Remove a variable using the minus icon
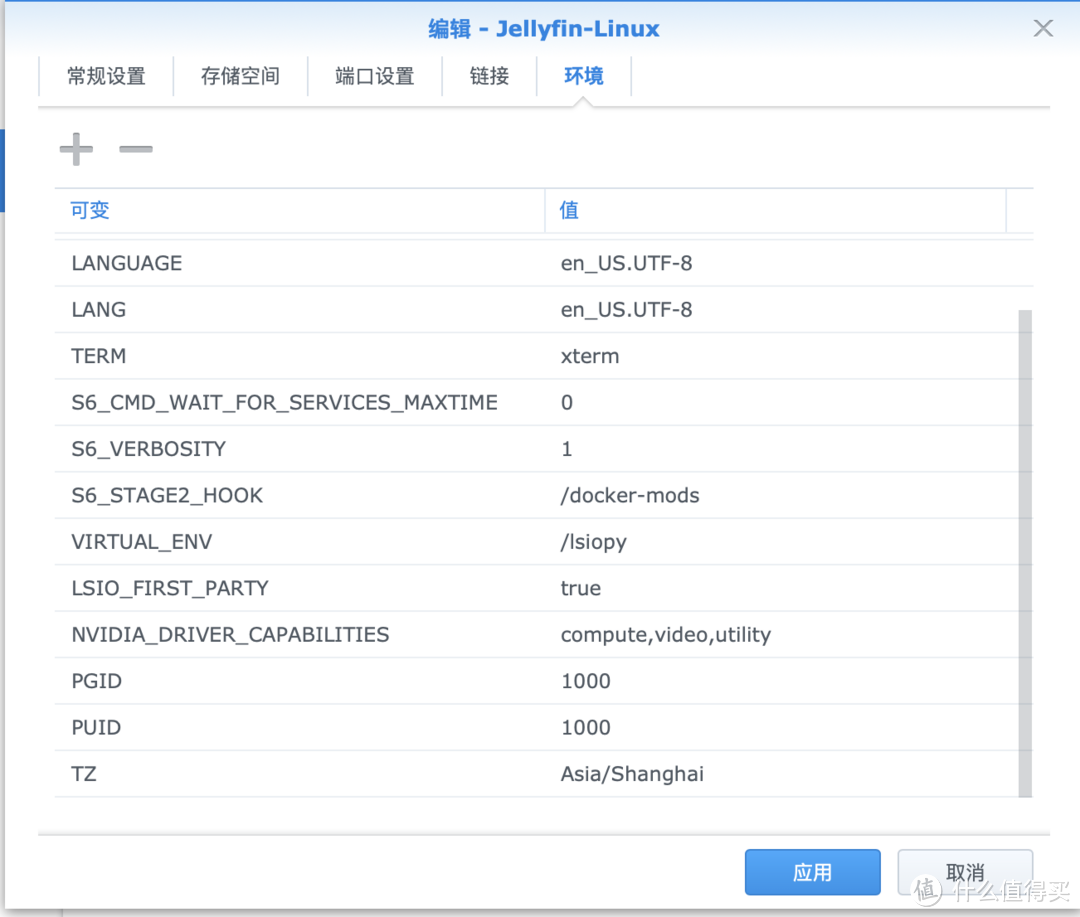The image size is (1080, 917). click(x=135, y=150)
